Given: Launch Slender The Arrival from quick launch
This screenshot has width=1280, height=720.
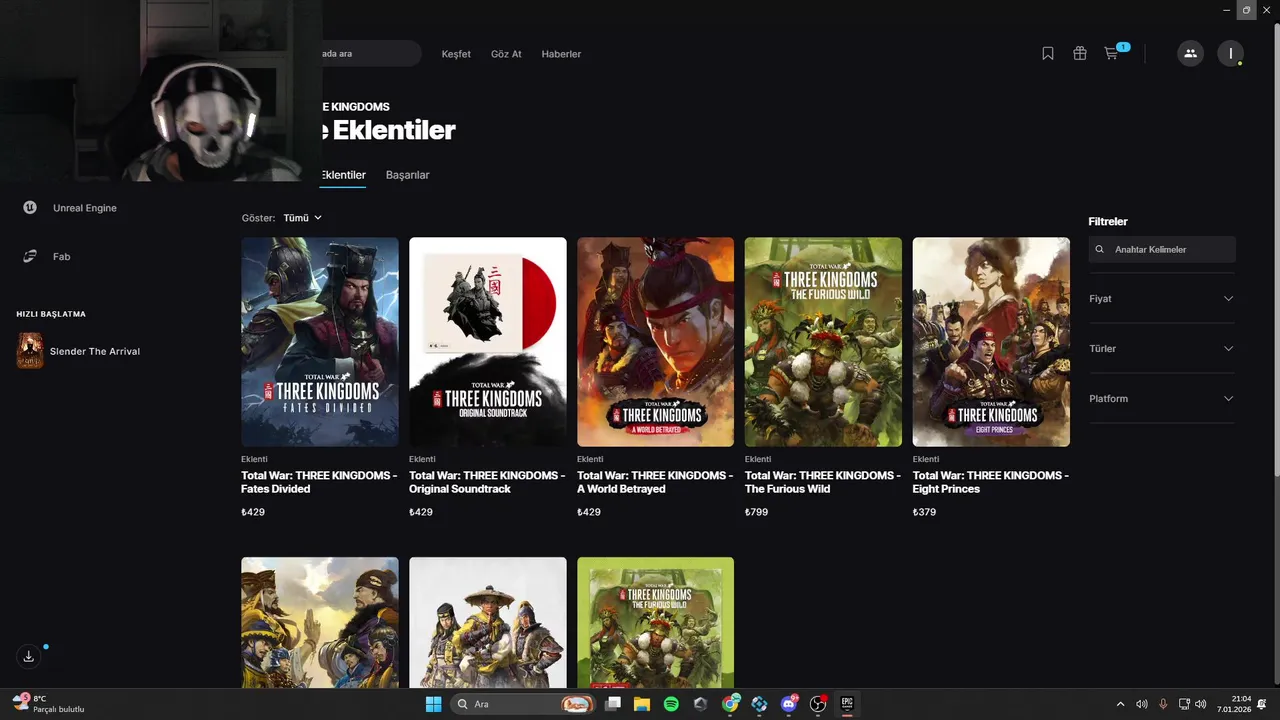Looking at the screenshot, I should click(x=79, y=351).
